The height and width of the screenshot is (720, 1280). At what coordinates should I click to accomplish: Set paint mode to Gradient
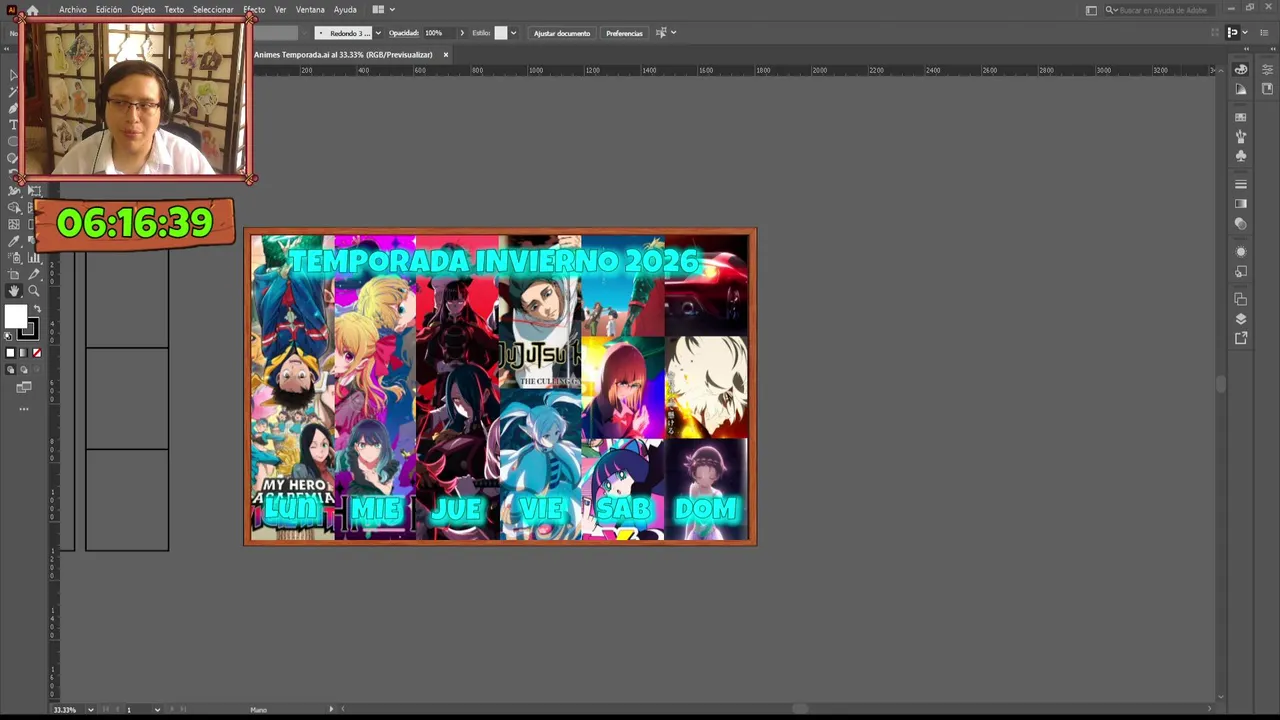coord(23,352)
